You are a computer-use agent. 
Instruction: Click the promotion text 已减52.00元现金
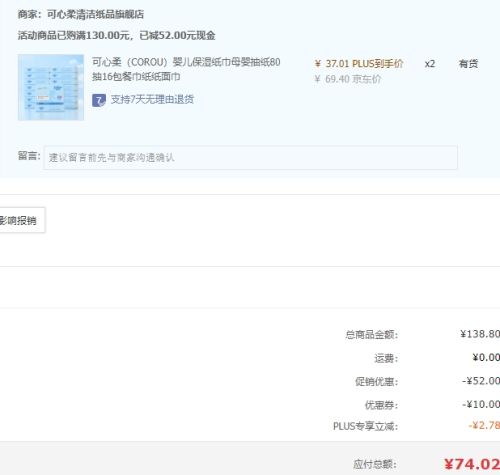177,35
